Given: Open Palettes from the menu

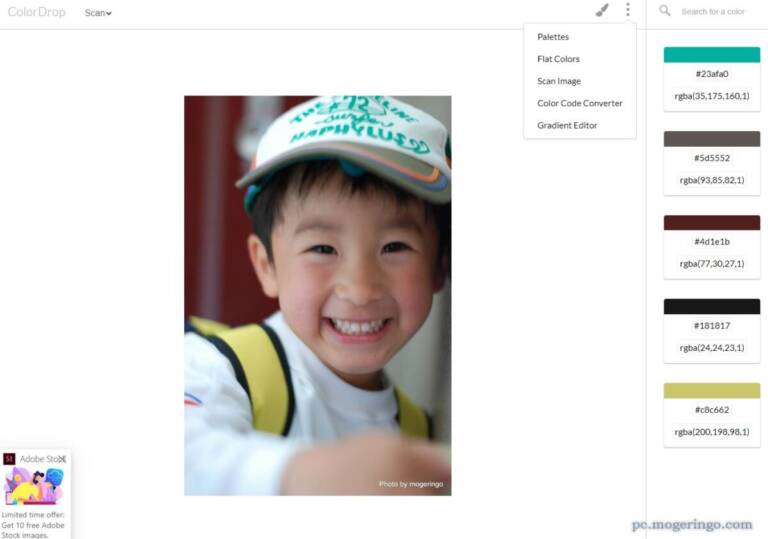Looking at the screenshot, I should (553, 37).
